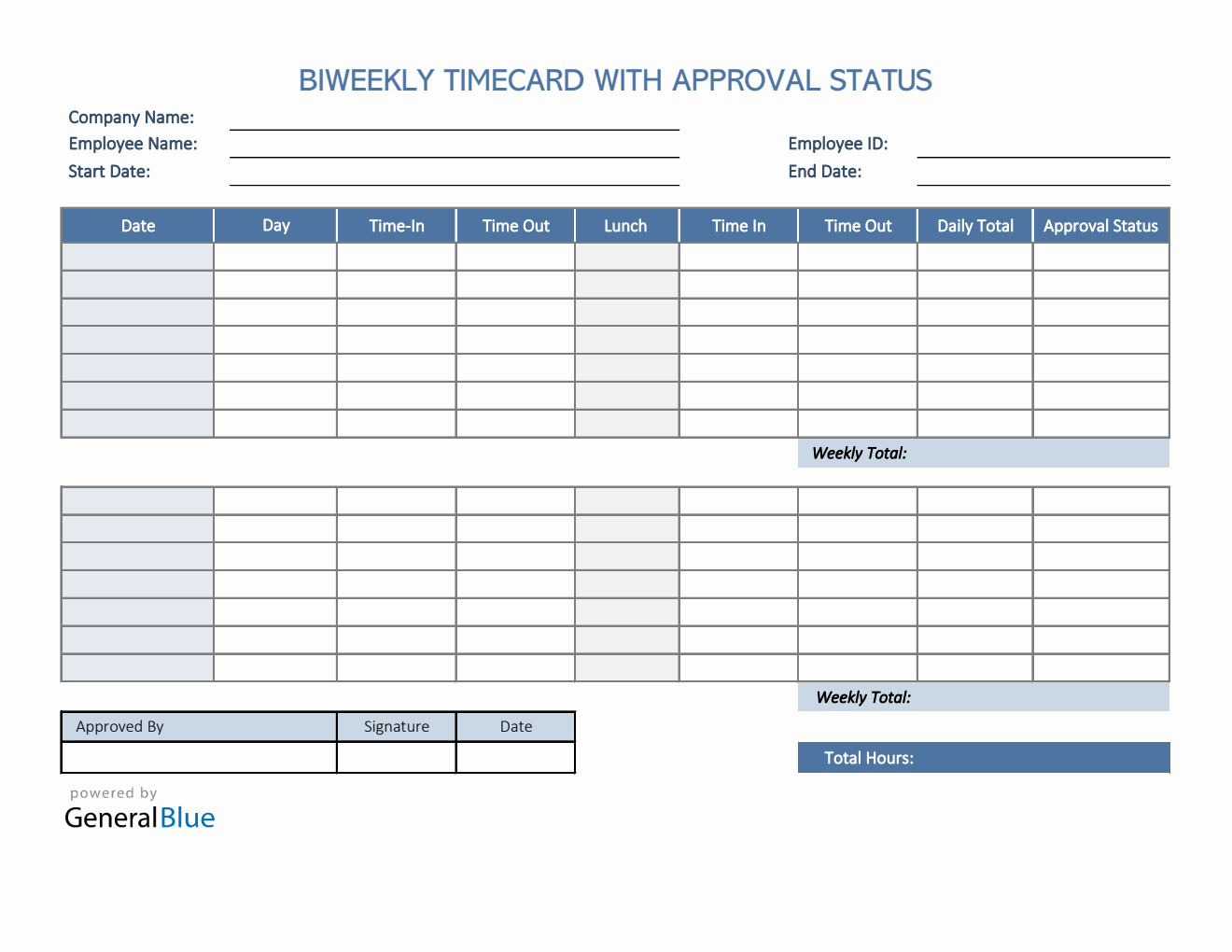The height and width of the screenshot is (952, 1232).
Task: Select the Daily Total column header
Action: [974, 225]
